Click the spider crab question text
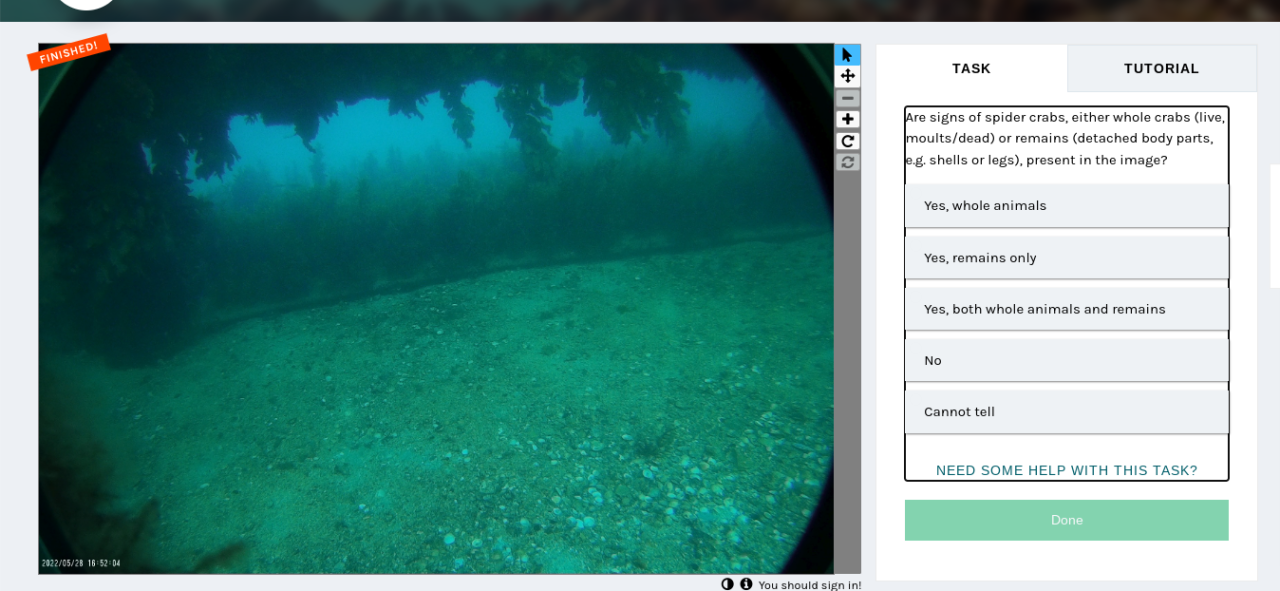Screen dimensions: 1280x591 [x=1065, y=138]
